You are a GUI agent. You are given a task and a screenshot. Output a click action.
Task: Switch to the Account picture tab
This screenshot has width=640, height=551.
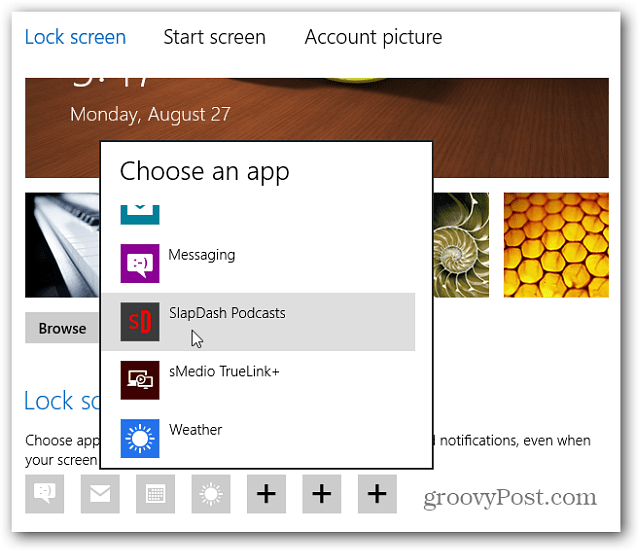(373, 37)
